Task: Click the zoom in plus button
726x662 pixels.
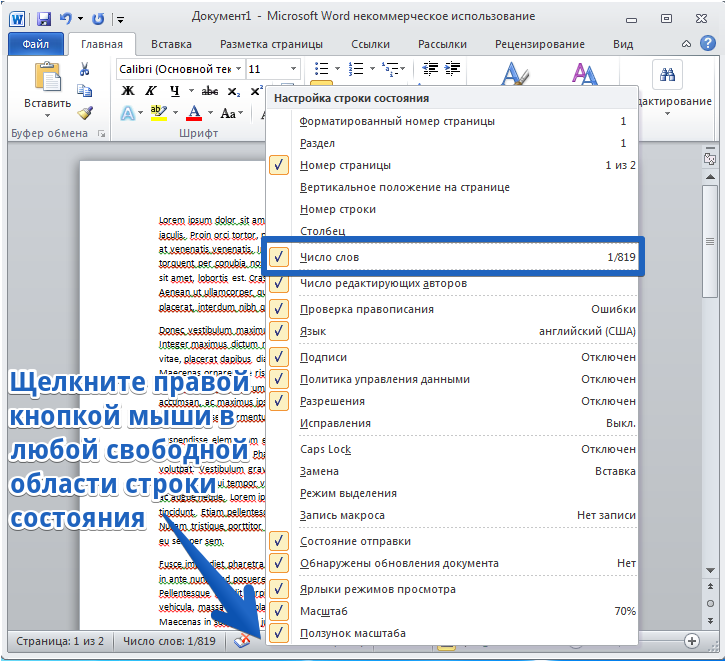Action: click(x=692, y=641)
